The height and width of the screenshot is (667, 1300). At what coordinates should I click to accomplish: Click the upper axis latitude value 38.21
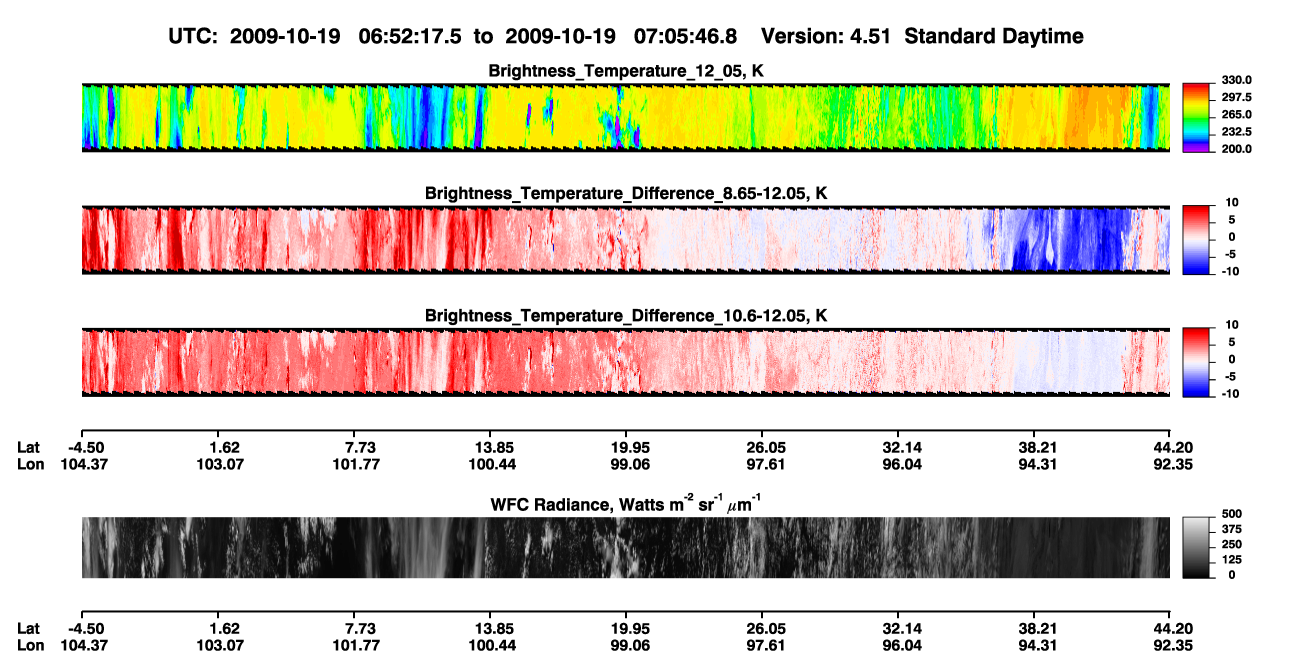(x=1034, y=448)
